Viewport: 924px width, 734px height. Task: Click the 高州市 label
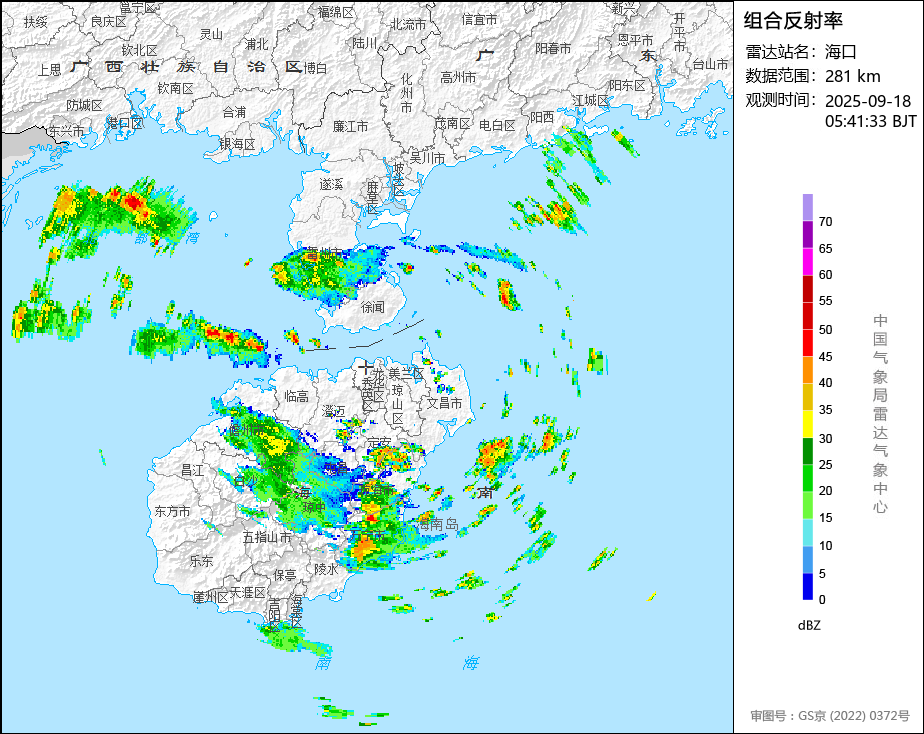[458, 77]
